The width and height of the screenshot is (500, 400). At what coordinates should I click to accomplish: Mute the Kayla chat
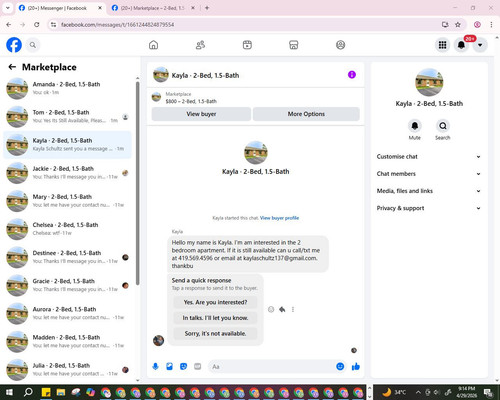415,126
